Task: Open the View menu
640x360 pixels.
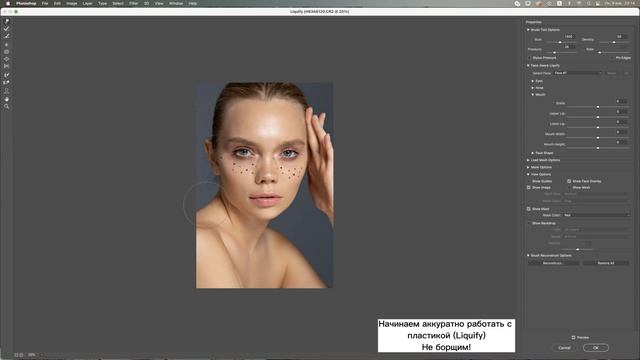Action: 159,3
